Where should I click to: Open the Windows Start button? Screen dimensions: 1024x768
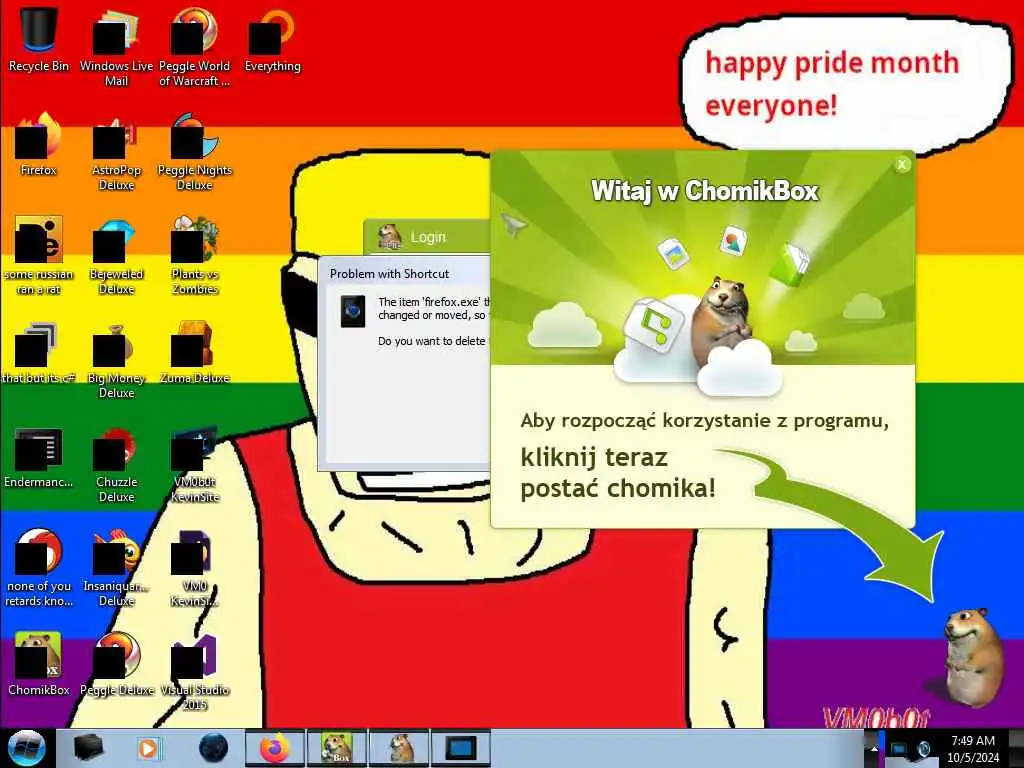coord(26,748)
